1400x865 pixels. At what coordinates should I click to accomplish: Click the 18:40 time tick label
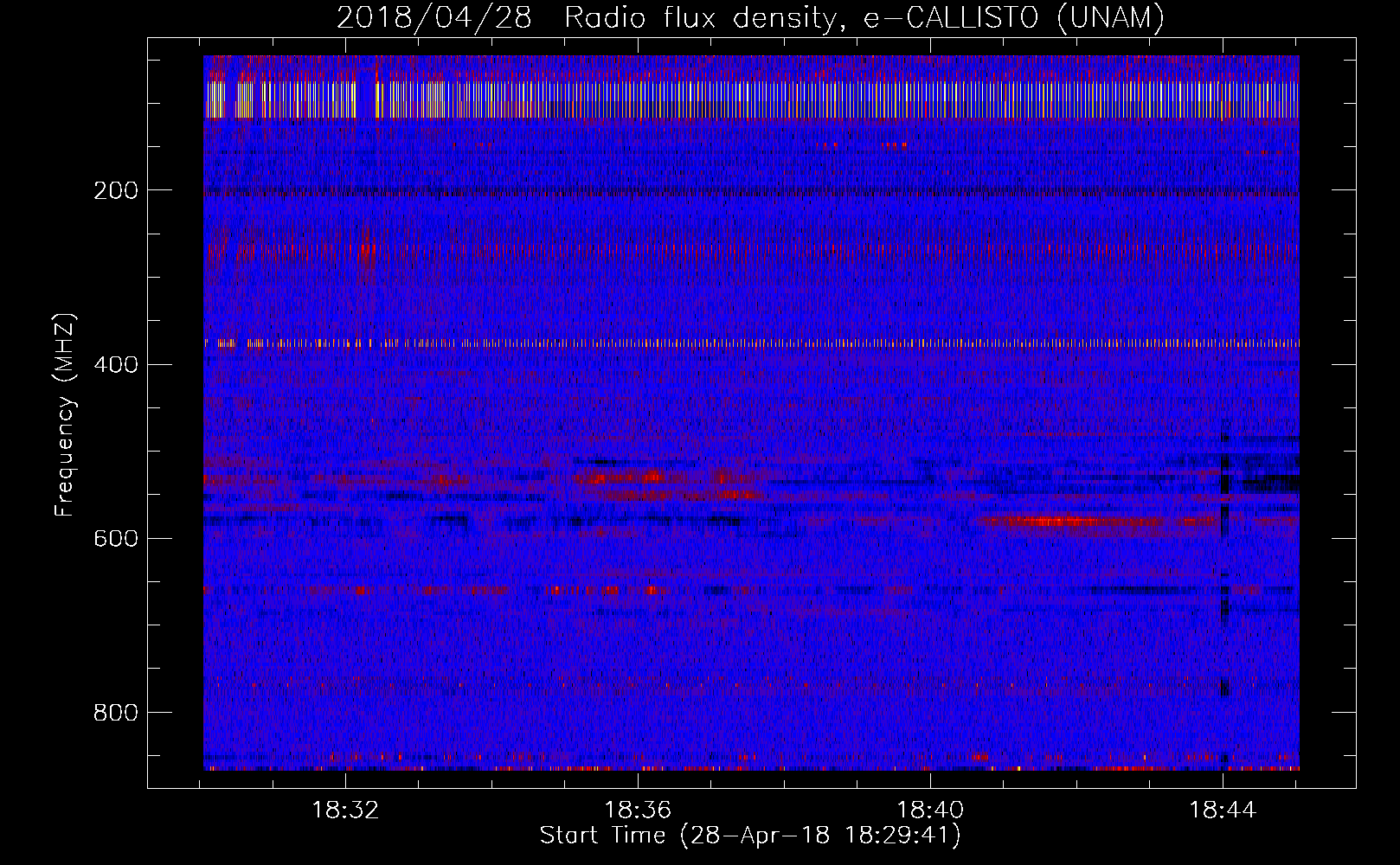(x=930, y=811)
